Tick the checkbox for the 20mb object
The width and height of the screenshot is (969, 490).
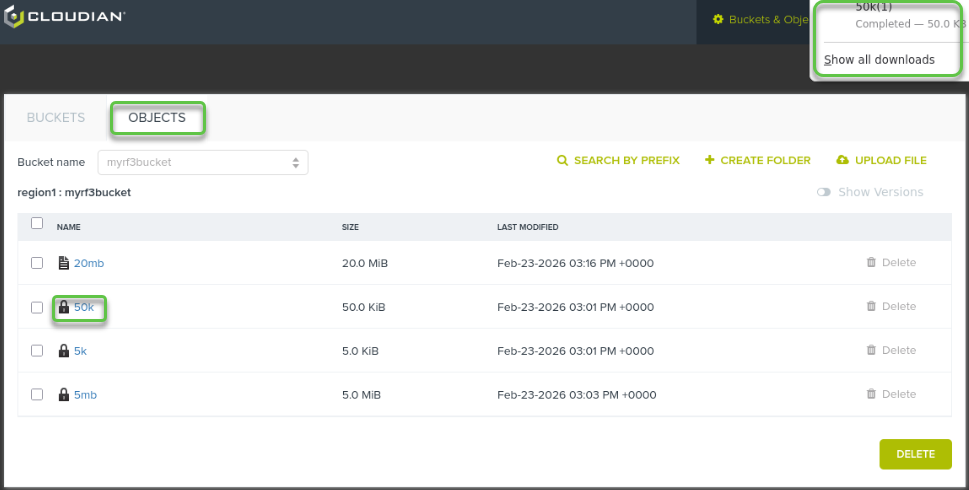pyautogui.click(x=37, y=263)
